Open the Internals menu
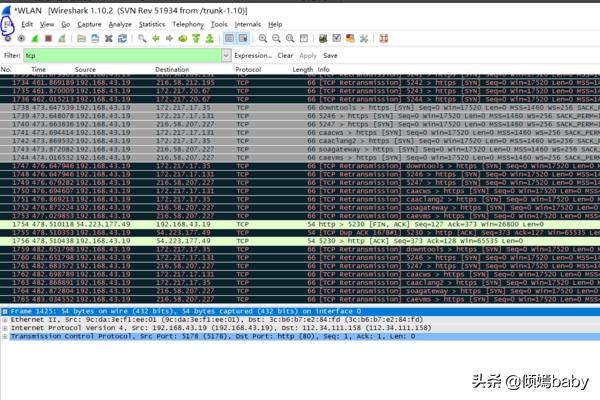Viewport: 600px width, 400px height. click(x=248, y=24)
